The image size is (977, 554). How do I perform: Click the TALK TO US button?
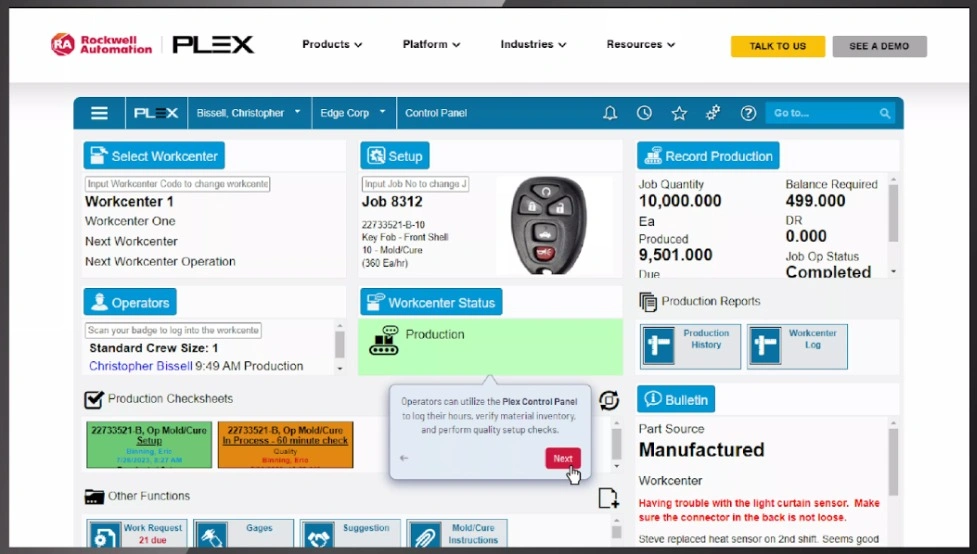pos(777,46)
